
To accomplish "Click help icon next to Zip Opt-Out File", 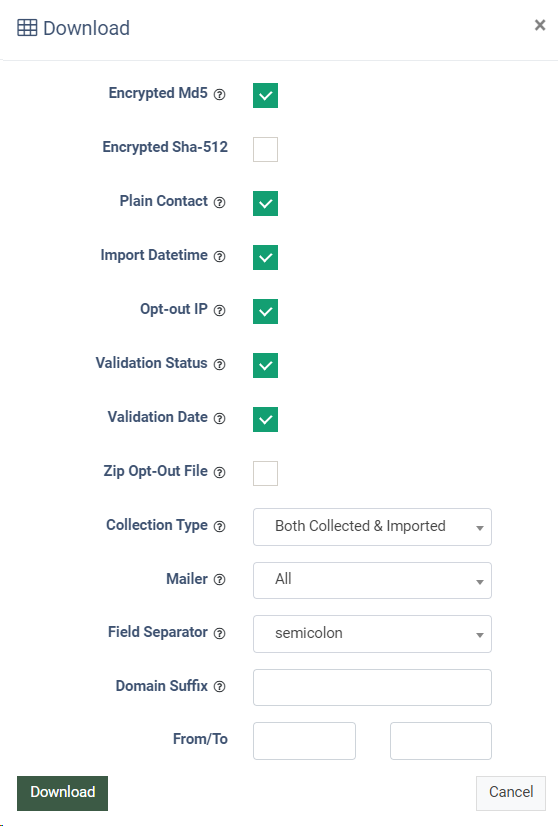I will (220, 473).
